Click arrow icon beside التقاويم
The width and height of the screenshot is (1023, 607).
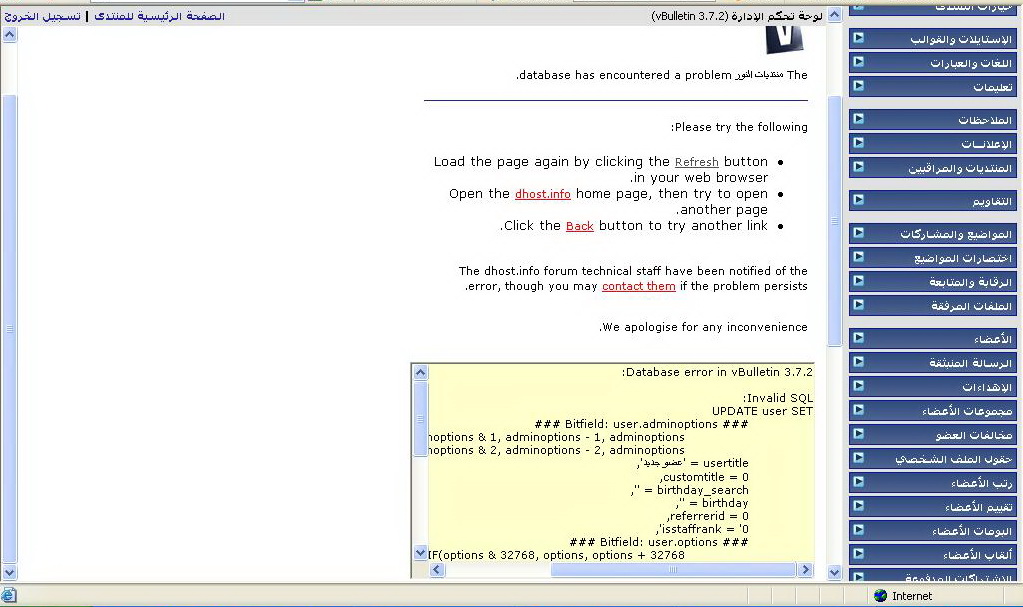(858, 201)
